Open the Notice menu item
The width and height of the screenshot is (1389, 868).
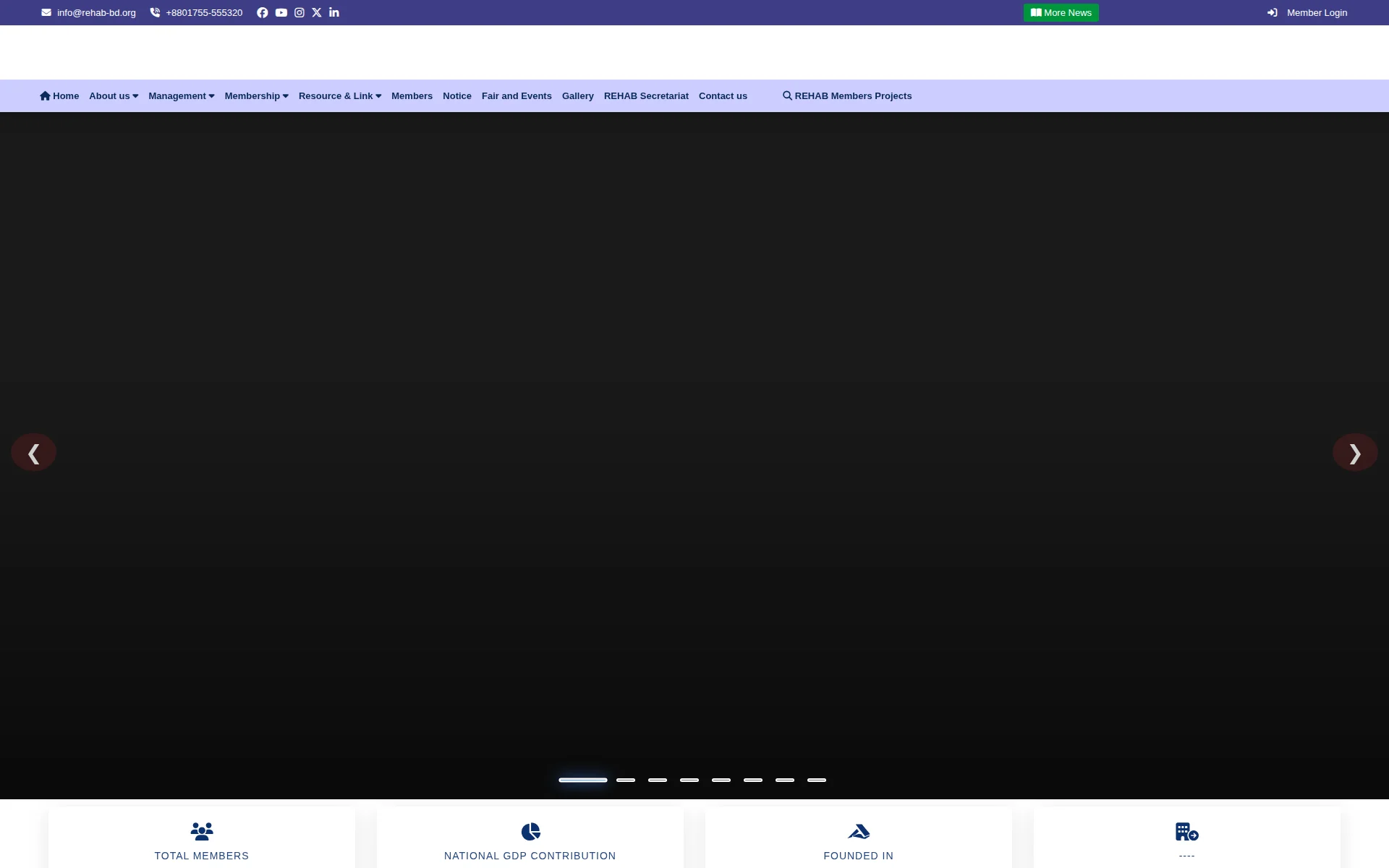[x=457, y=95]
